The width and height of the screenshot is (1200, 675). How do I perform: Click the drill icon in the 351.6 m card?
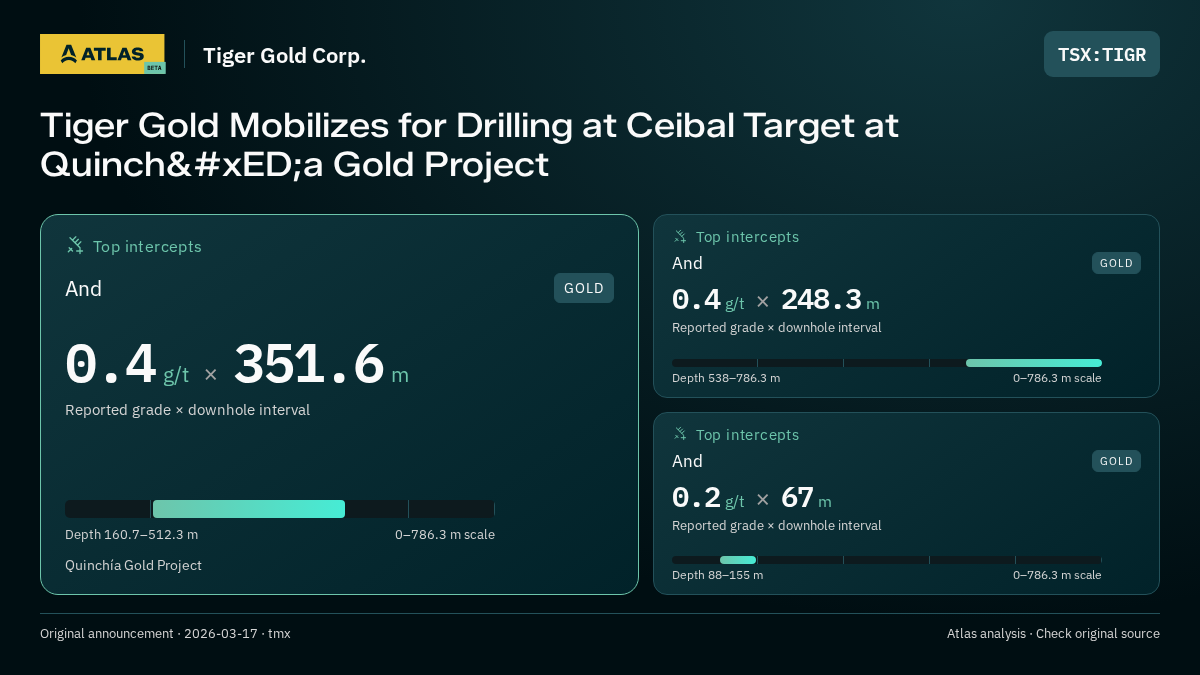coord(75,245)
